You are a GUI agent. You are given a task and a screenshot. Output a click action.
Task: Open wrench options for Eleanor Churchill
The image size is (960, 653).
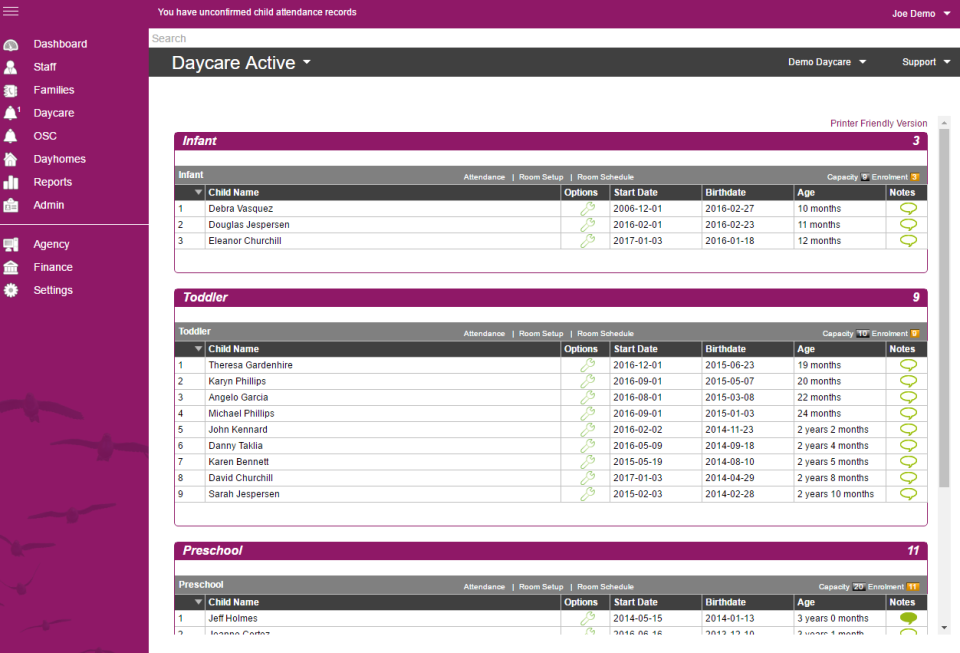587,241
